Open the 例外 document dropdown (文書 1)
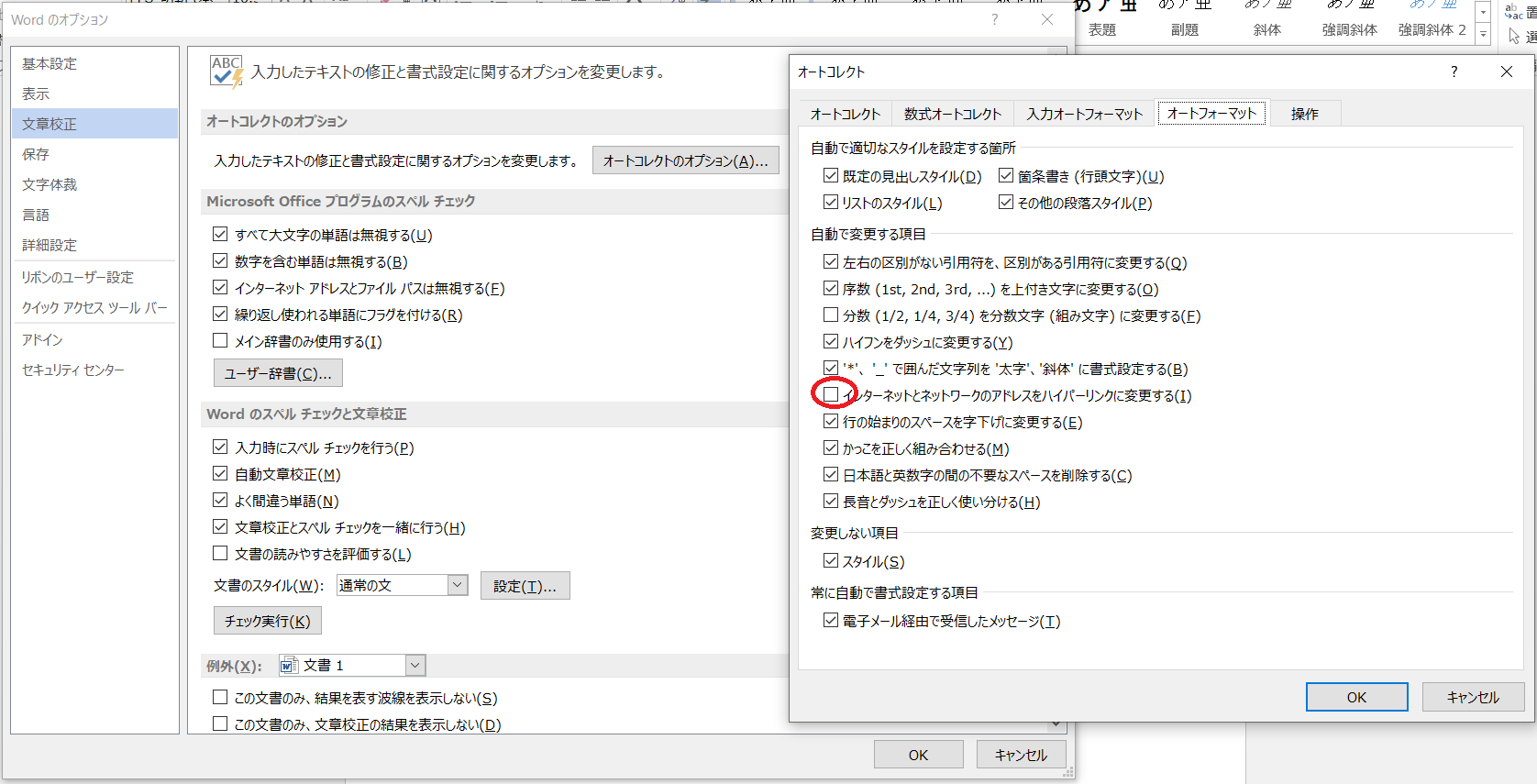The image size is (1537, 784). point(415,666)
